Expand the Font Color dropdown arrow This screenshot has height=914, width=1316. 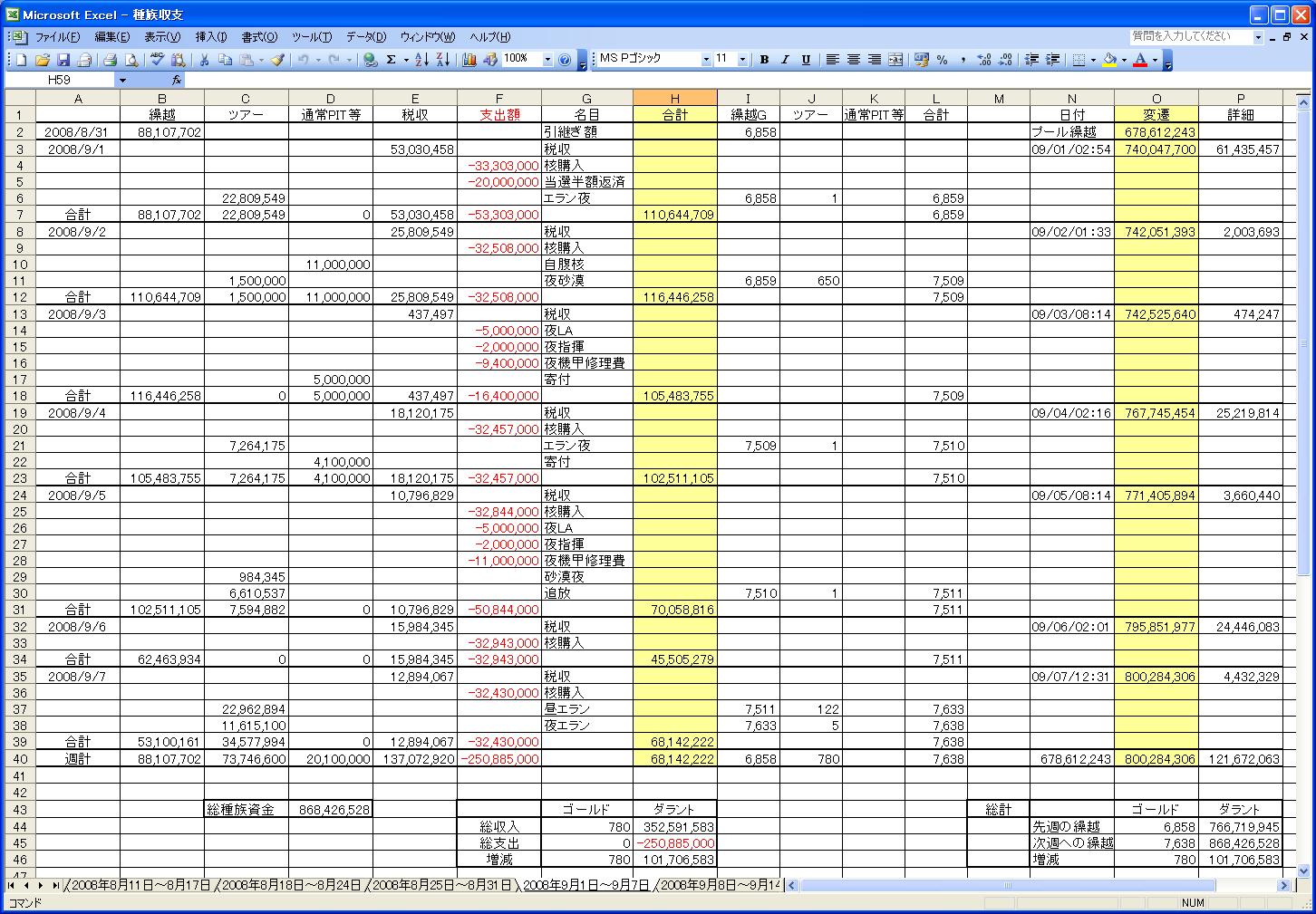point(1155,60)
